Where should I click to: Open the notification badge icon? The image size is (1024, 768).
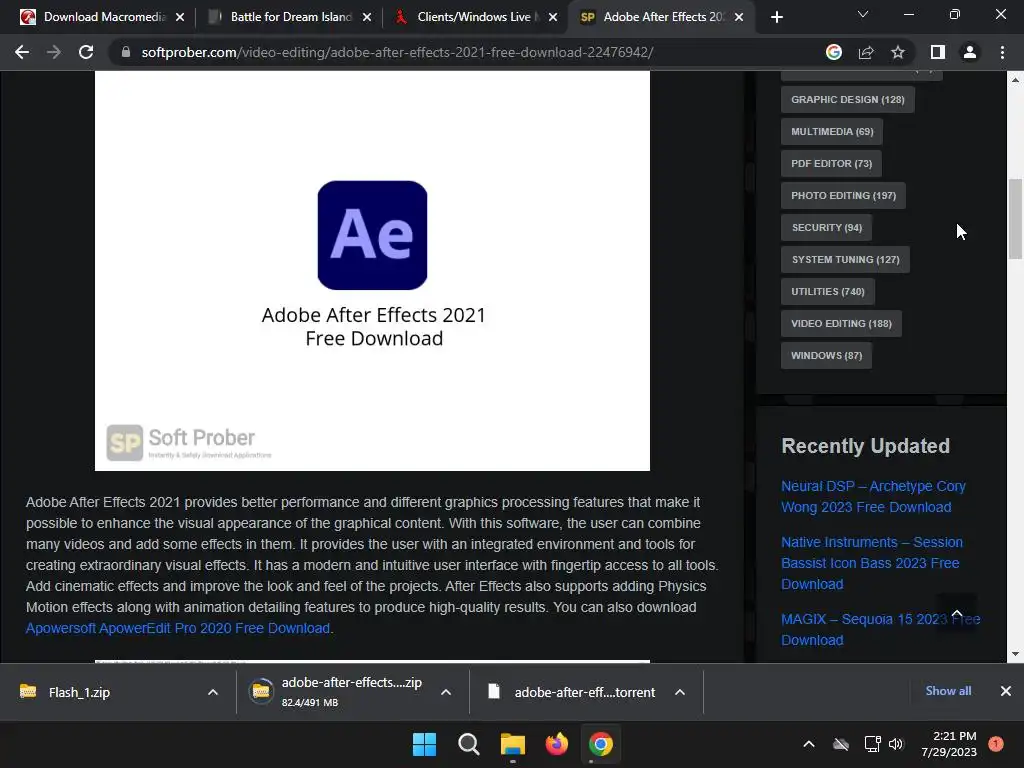point(995,744)
